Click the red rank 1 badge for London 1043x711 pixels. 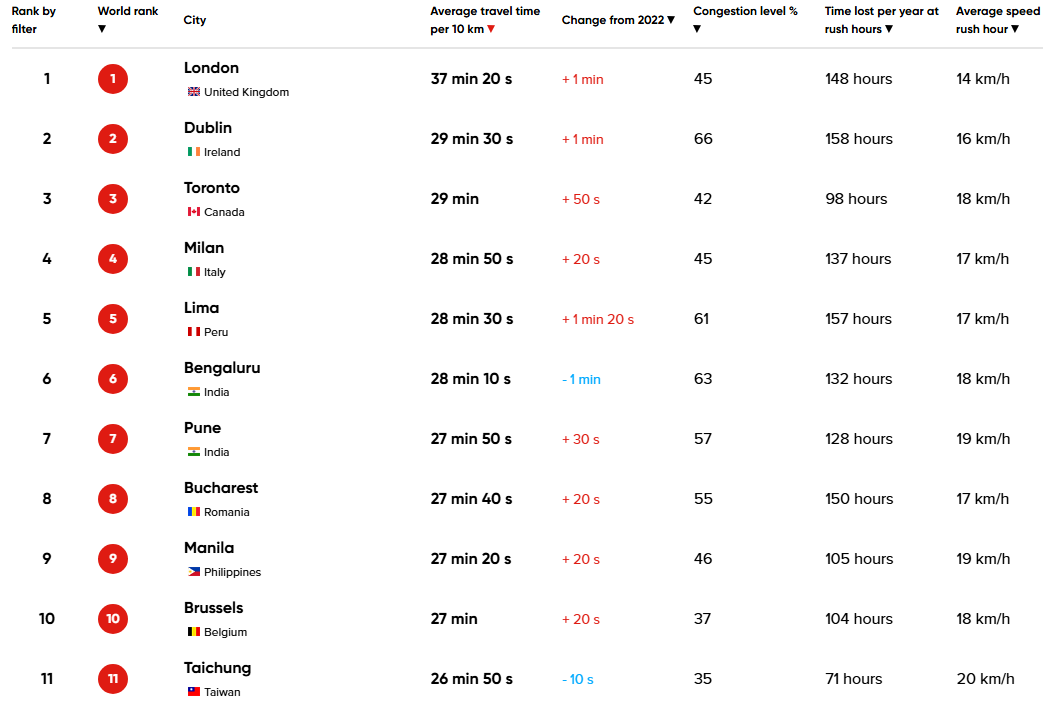click(113, 79)
